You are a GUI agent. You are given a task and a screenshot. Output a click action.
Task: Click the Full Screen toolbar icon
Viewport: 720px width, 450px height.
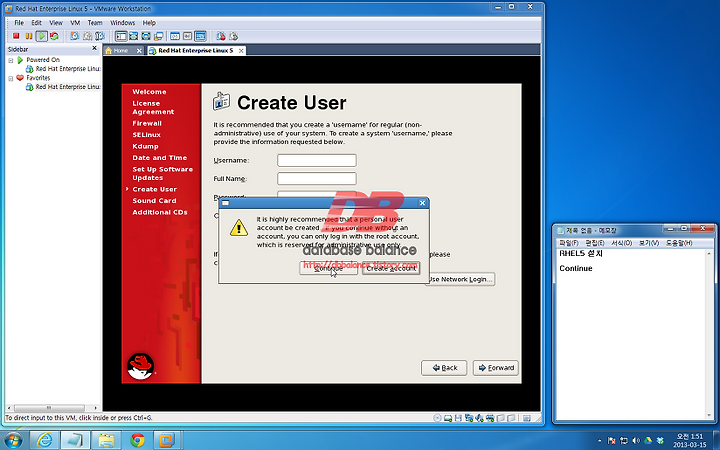(x=146, y=36)
